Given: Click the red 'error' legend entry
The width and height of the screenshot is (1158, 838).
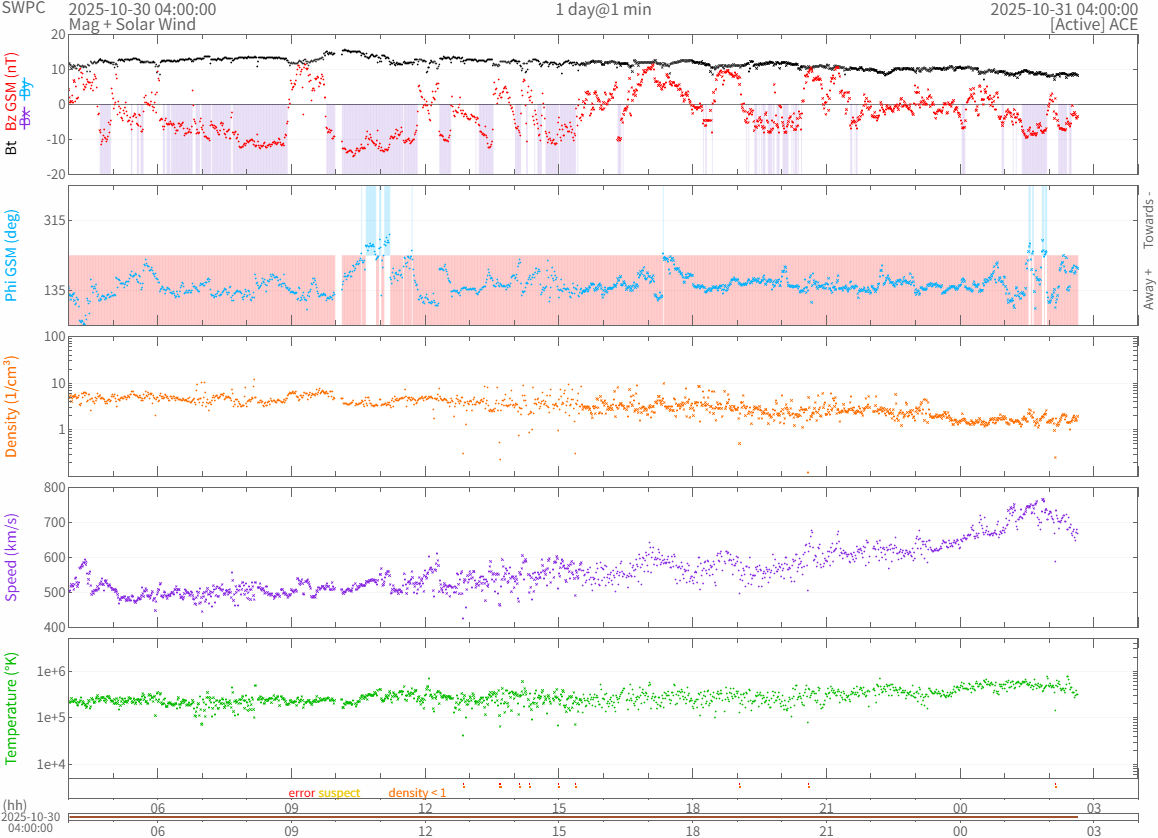Looking at the screenshot, I should [301, 793].
